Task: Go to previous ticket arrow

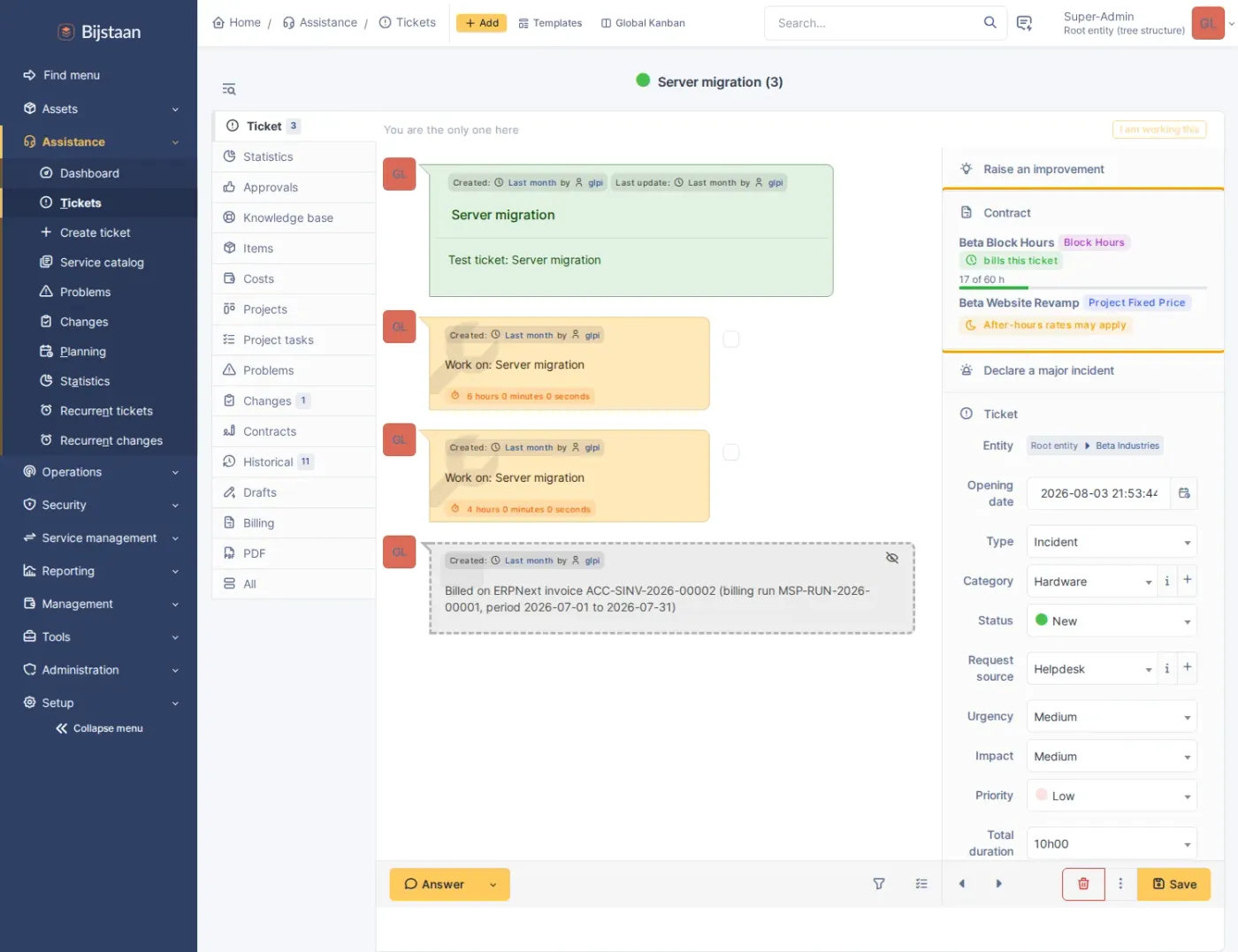Action: click(962, 884)
